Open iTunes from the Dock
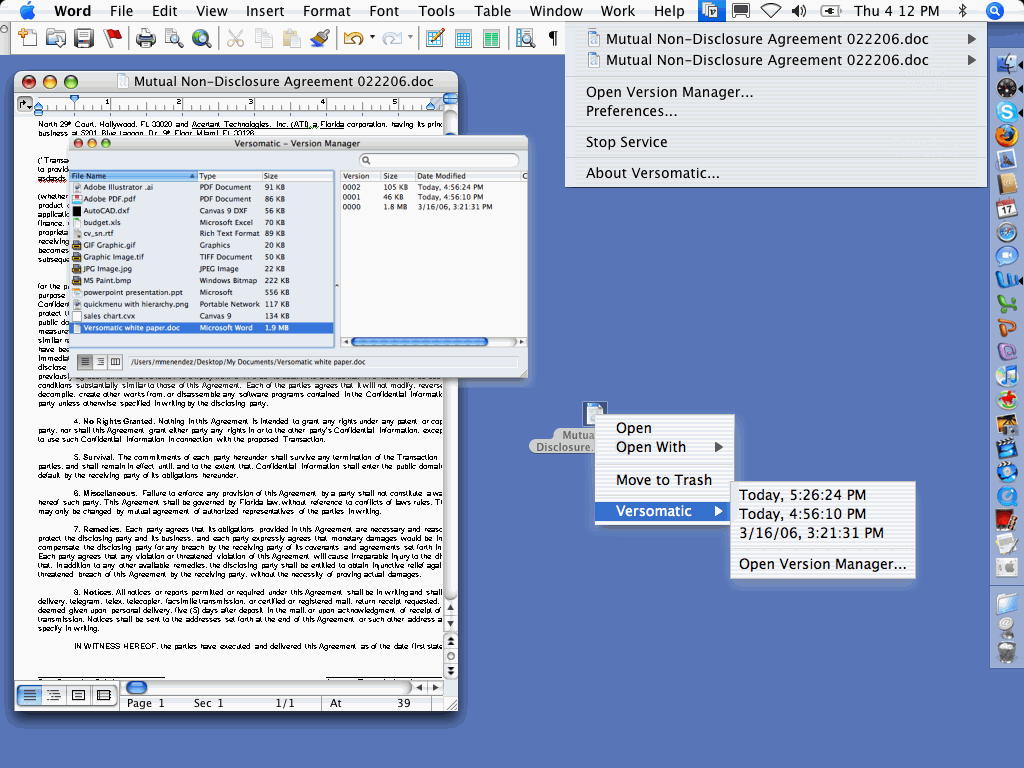This screenshot has height=768, width=1024. click(1006, 376)
